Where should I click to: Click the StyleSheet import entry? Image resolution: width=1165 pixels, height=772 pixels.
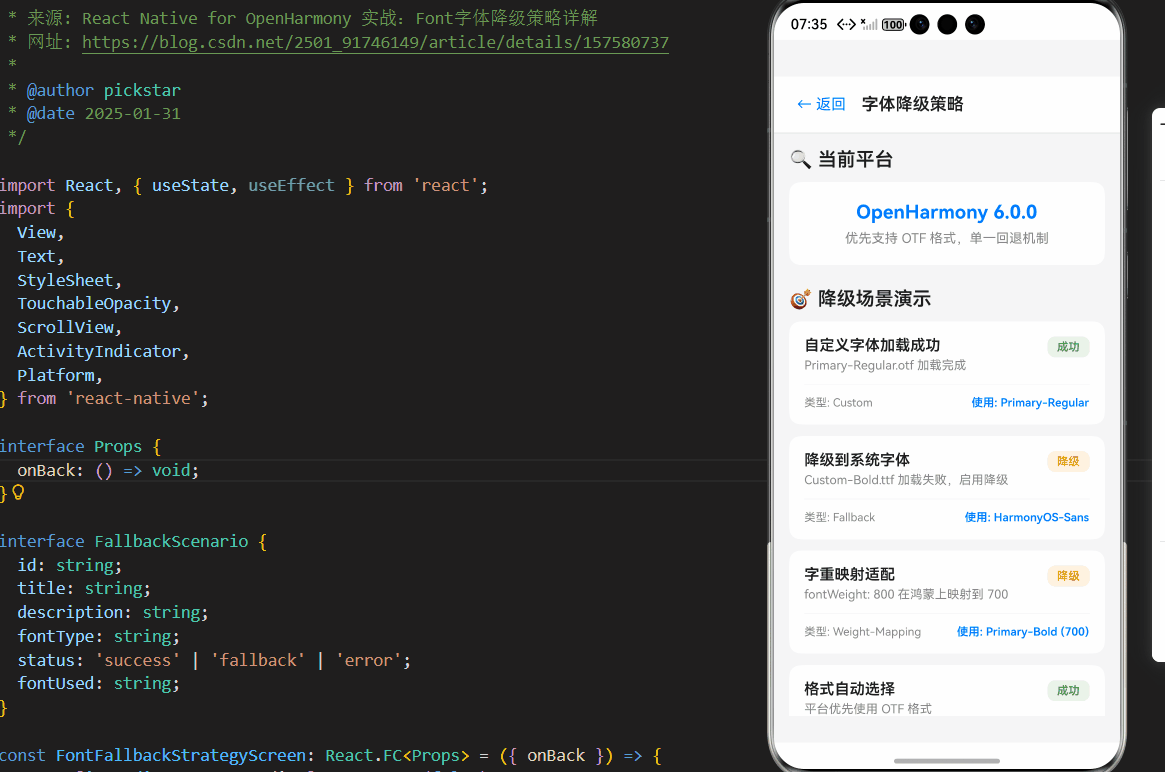pos(65,280)
